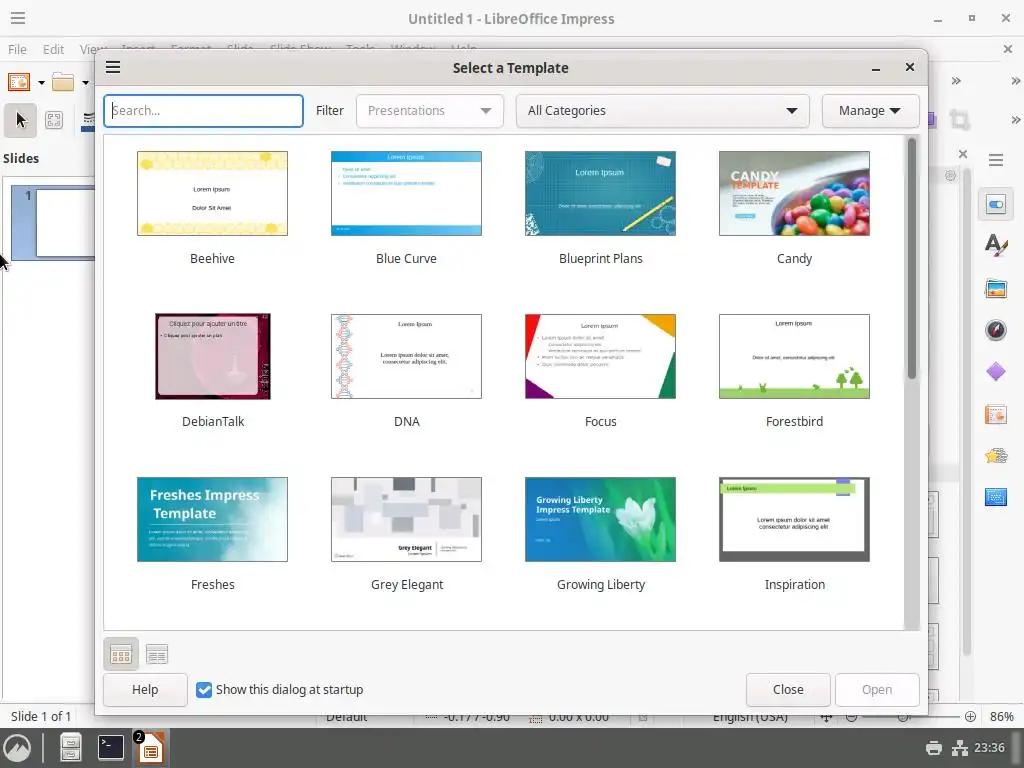Open the system start menu logo
The image size is (1024, 768).
point(16,748)
